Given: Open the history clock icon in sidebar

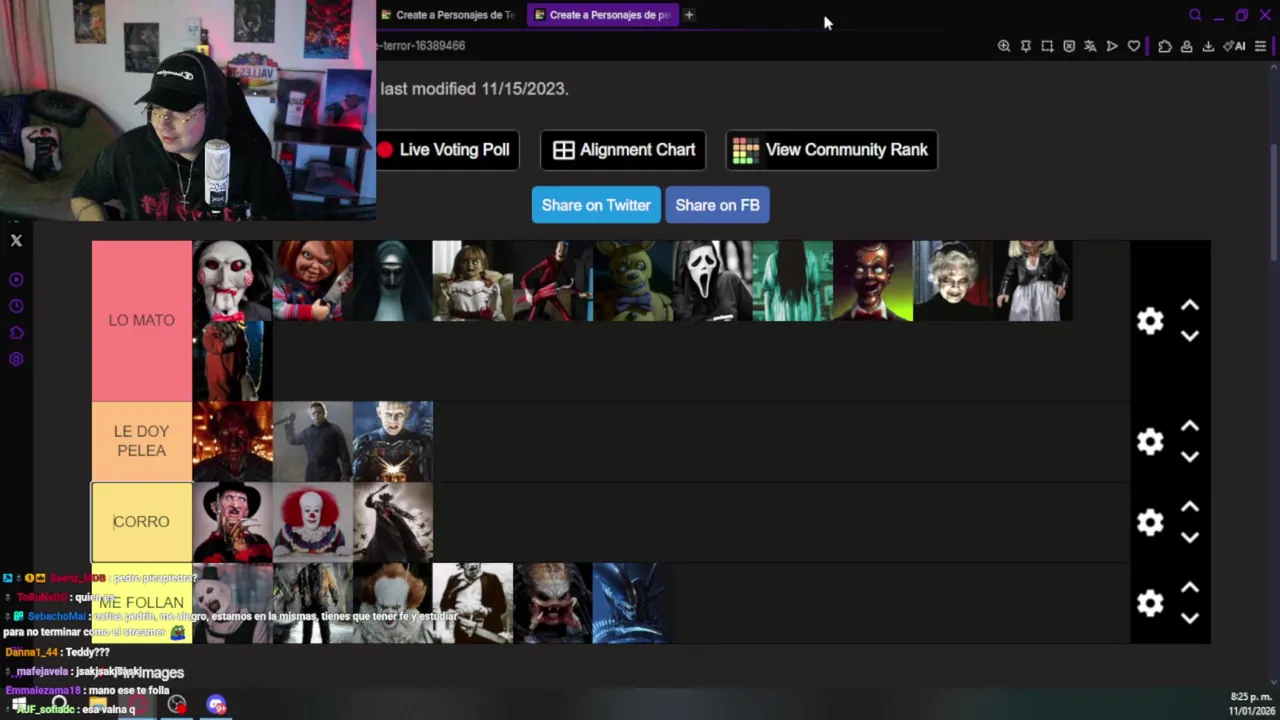Looking at the screenshot, I should point(16,306).
